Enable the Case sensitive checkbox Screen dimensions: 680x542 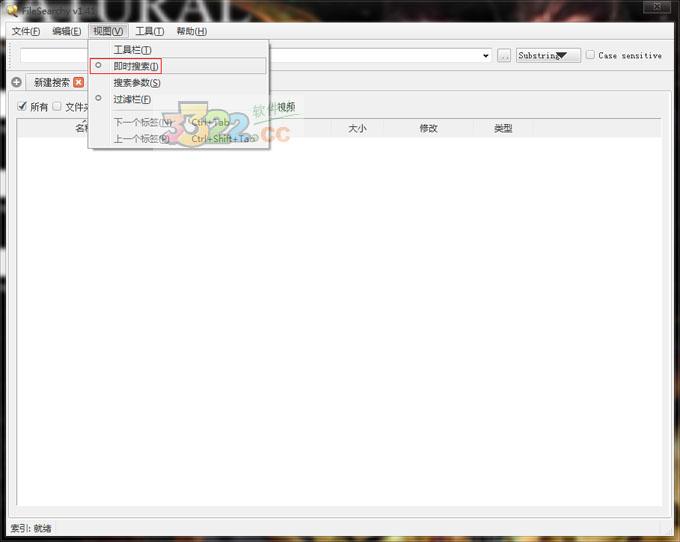(x=590, y=55)
